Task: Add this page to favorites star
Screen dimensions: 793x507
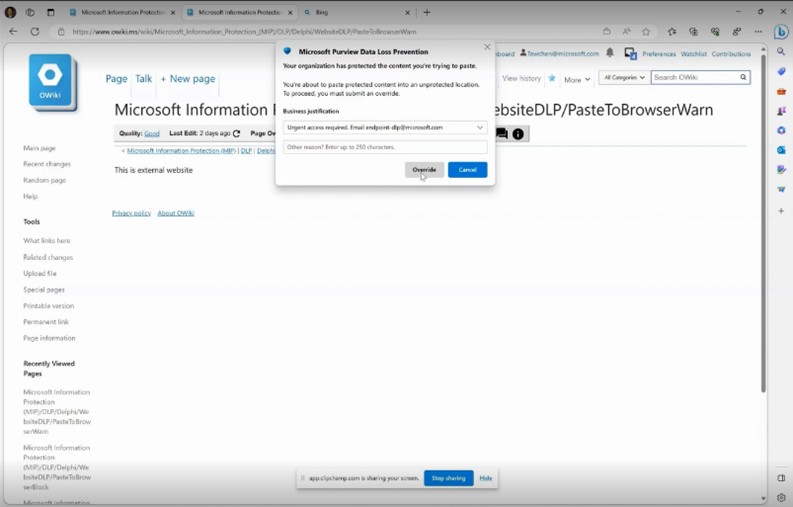Action: tap(646, 31)
